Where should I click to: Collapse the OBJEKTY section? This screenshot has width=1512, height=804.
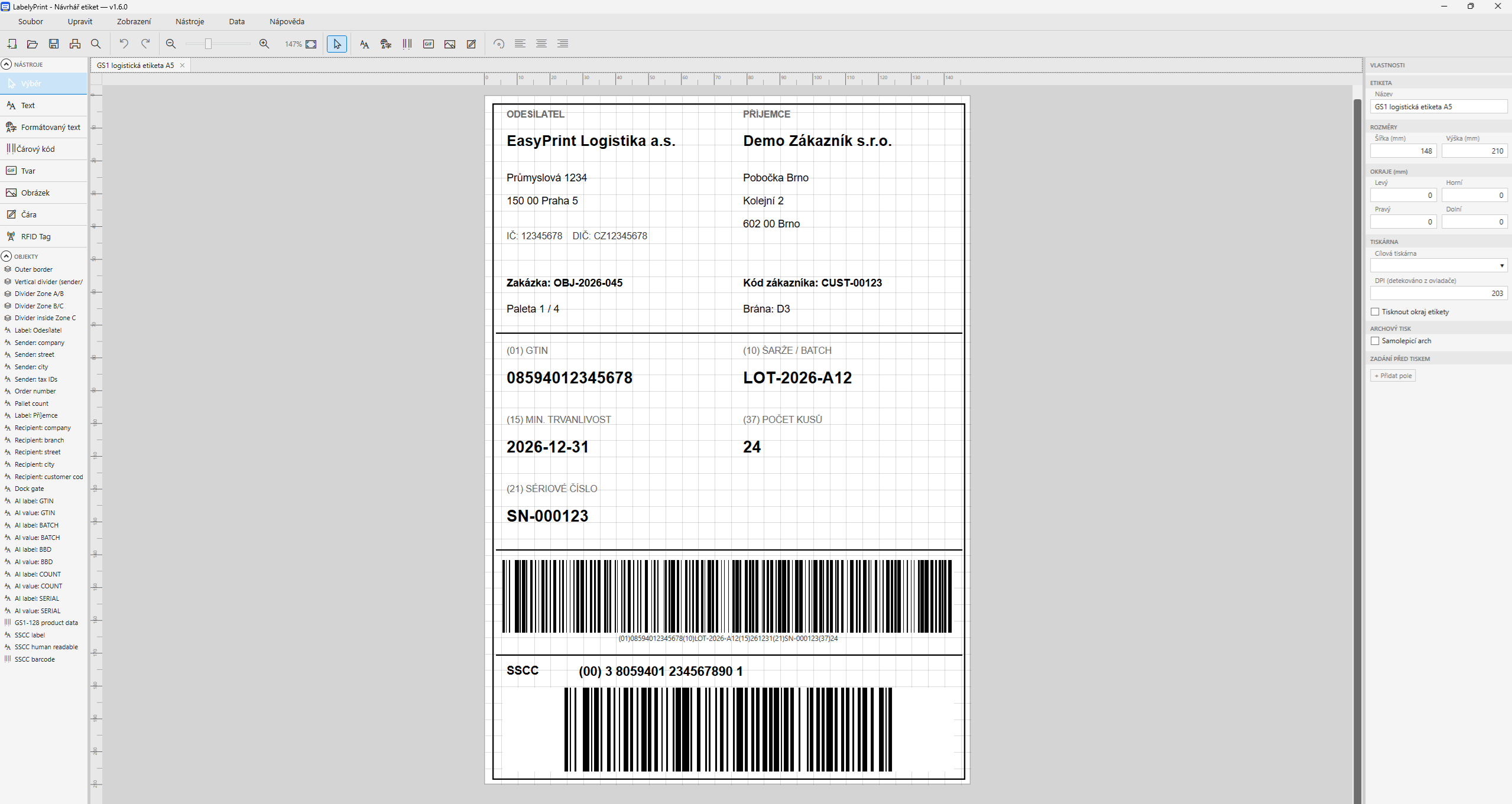click(7, 256)
